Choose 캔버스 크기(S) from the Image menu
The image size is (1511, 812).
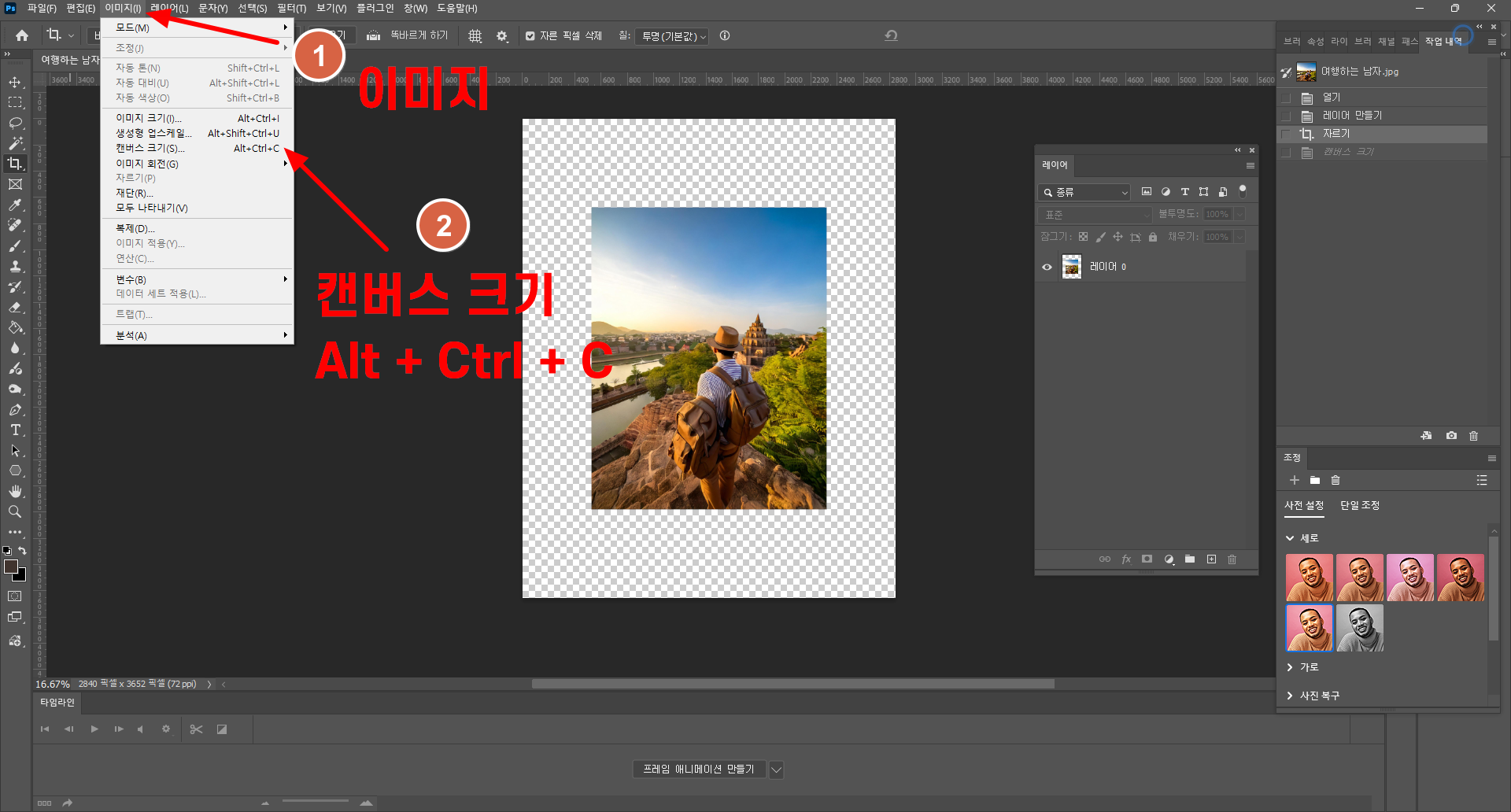coord(150,148)
